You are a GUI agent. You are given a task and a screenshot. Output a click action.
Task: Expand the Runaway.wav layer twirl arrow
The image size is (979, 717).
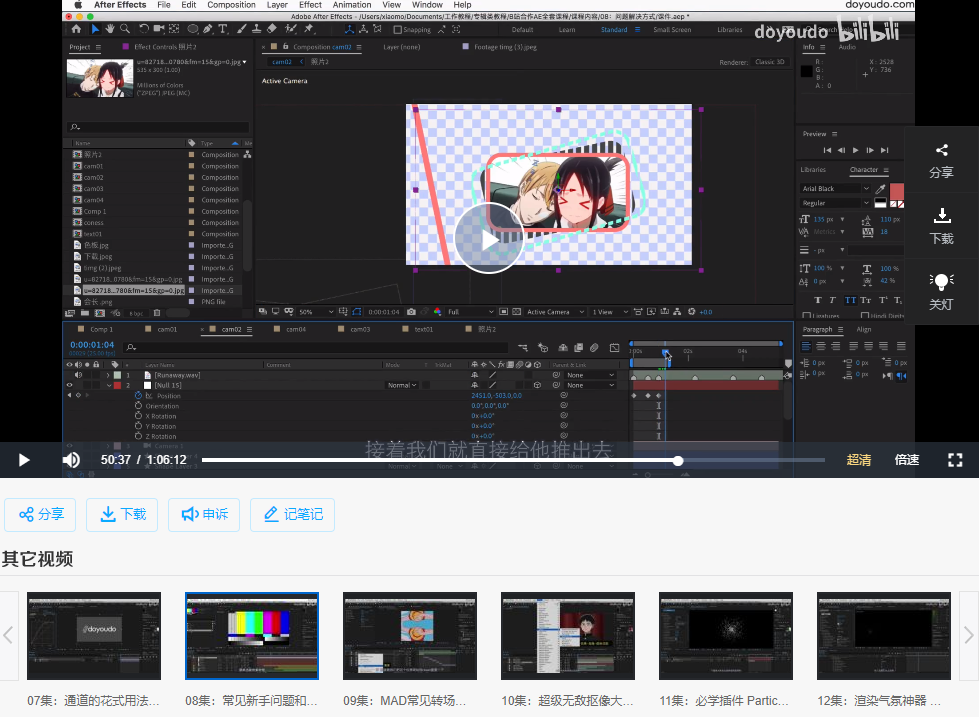pyautogui.click(x=108, y=375)
